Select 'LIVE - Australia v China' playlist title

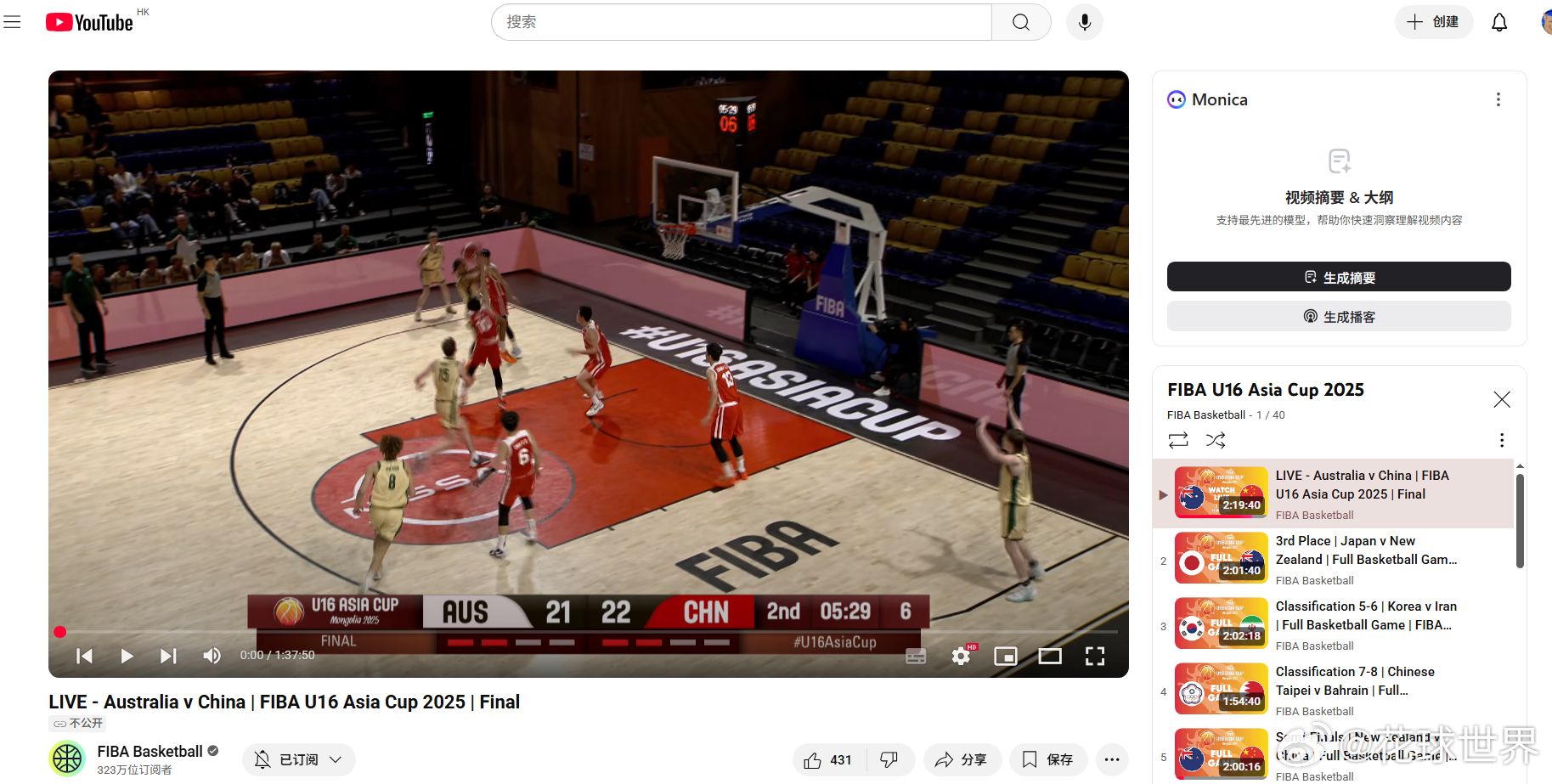[1363, 485]
